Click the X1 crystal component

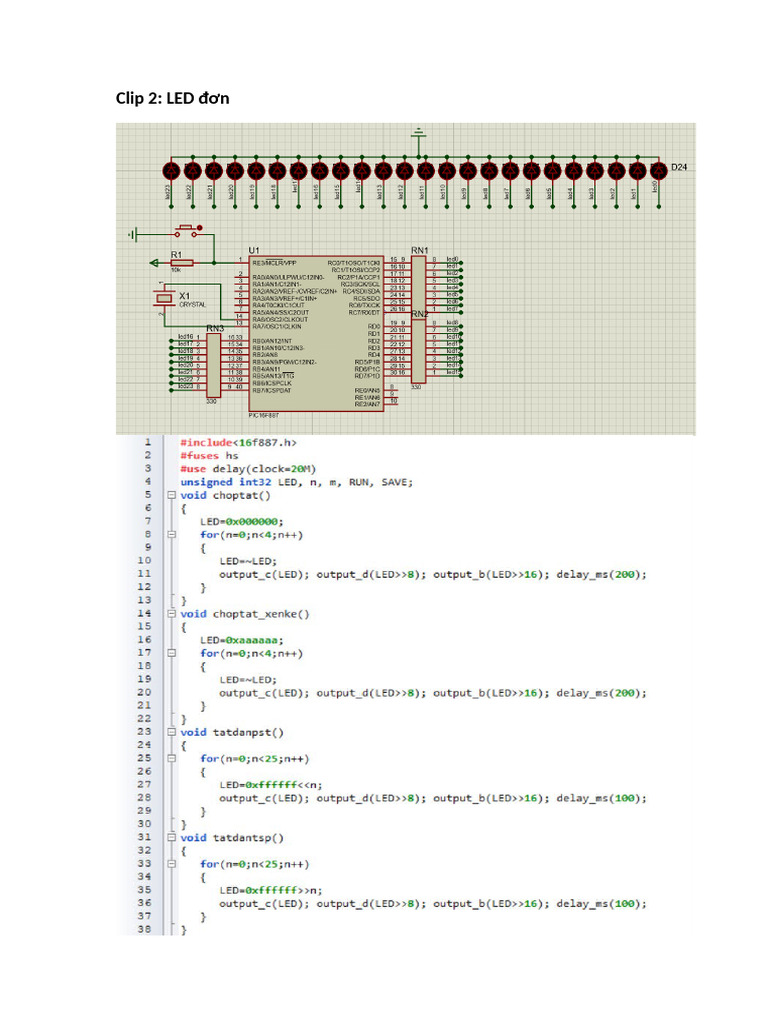pos(163,297)
